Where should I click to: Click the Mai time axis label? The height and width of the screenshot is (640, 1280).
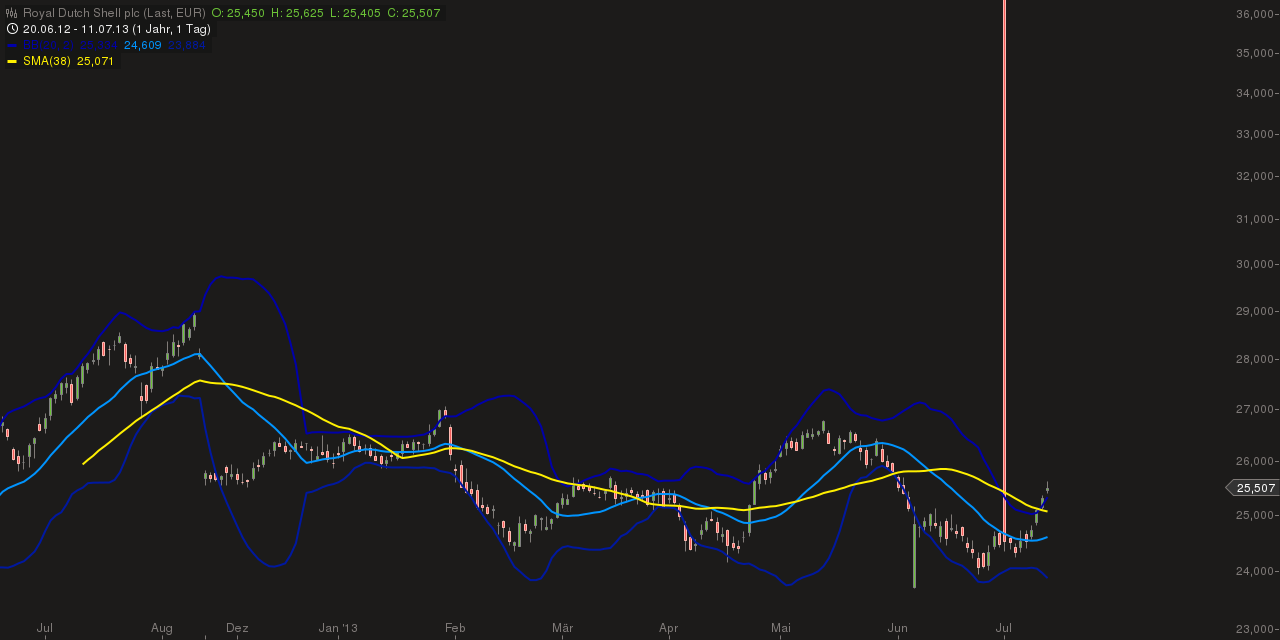(781, 628)
